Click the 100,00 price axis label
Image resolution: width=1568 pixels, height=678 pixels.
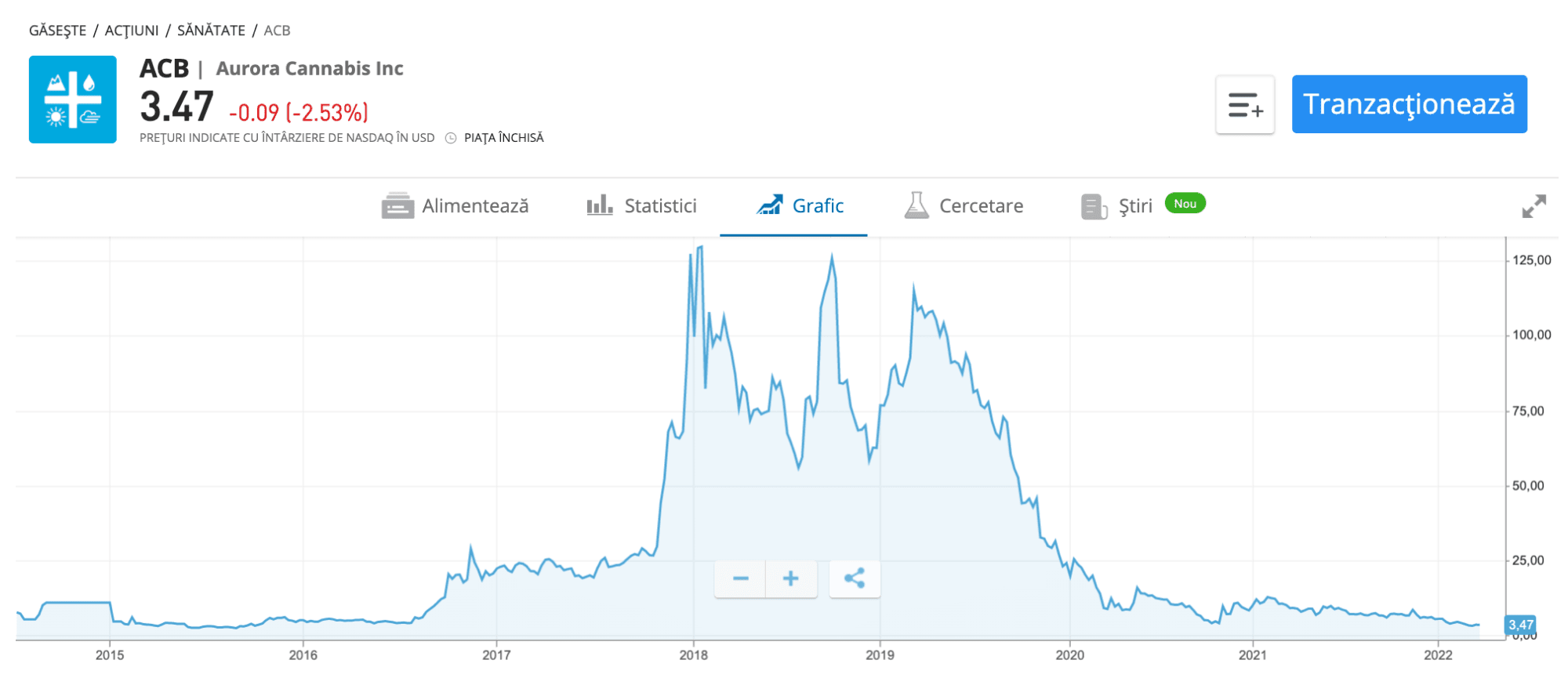1532,335
